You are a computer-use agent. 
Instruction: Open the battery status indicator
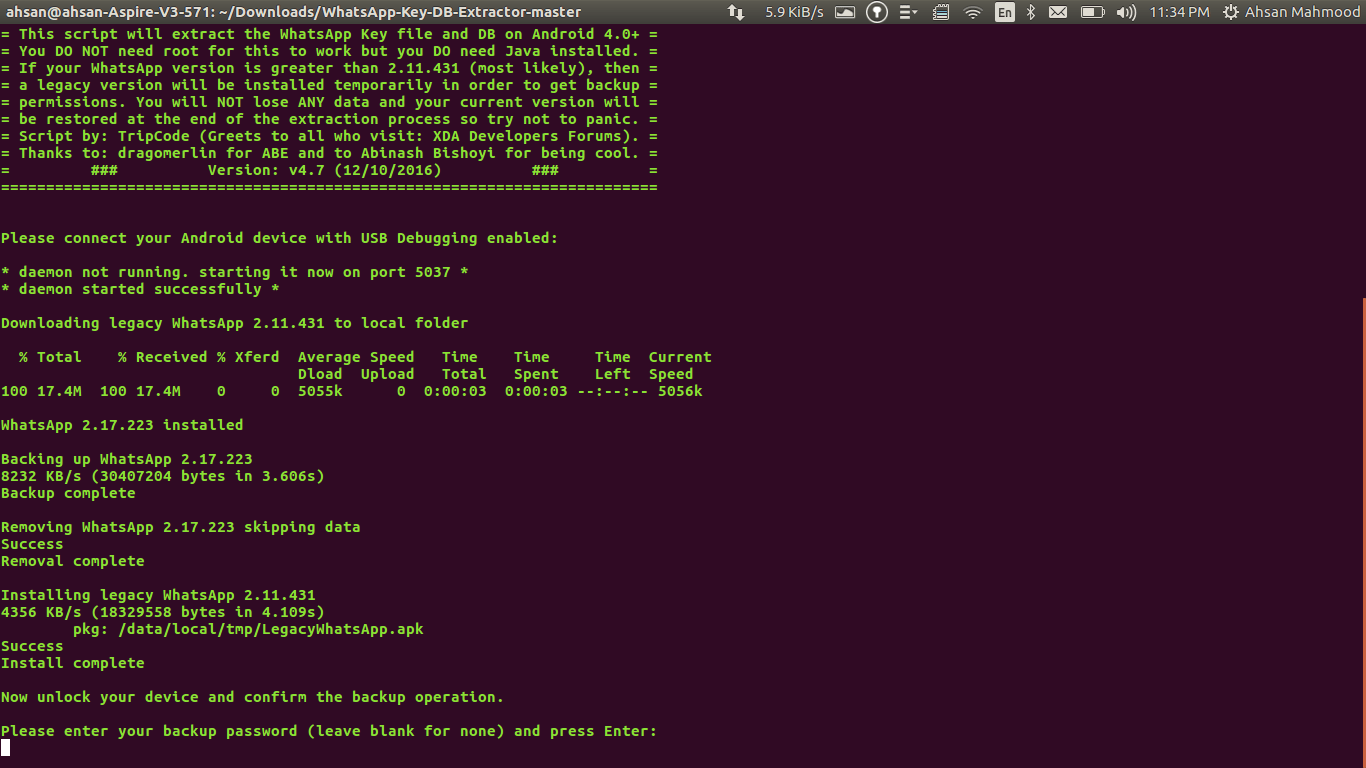coord(1092,12)
